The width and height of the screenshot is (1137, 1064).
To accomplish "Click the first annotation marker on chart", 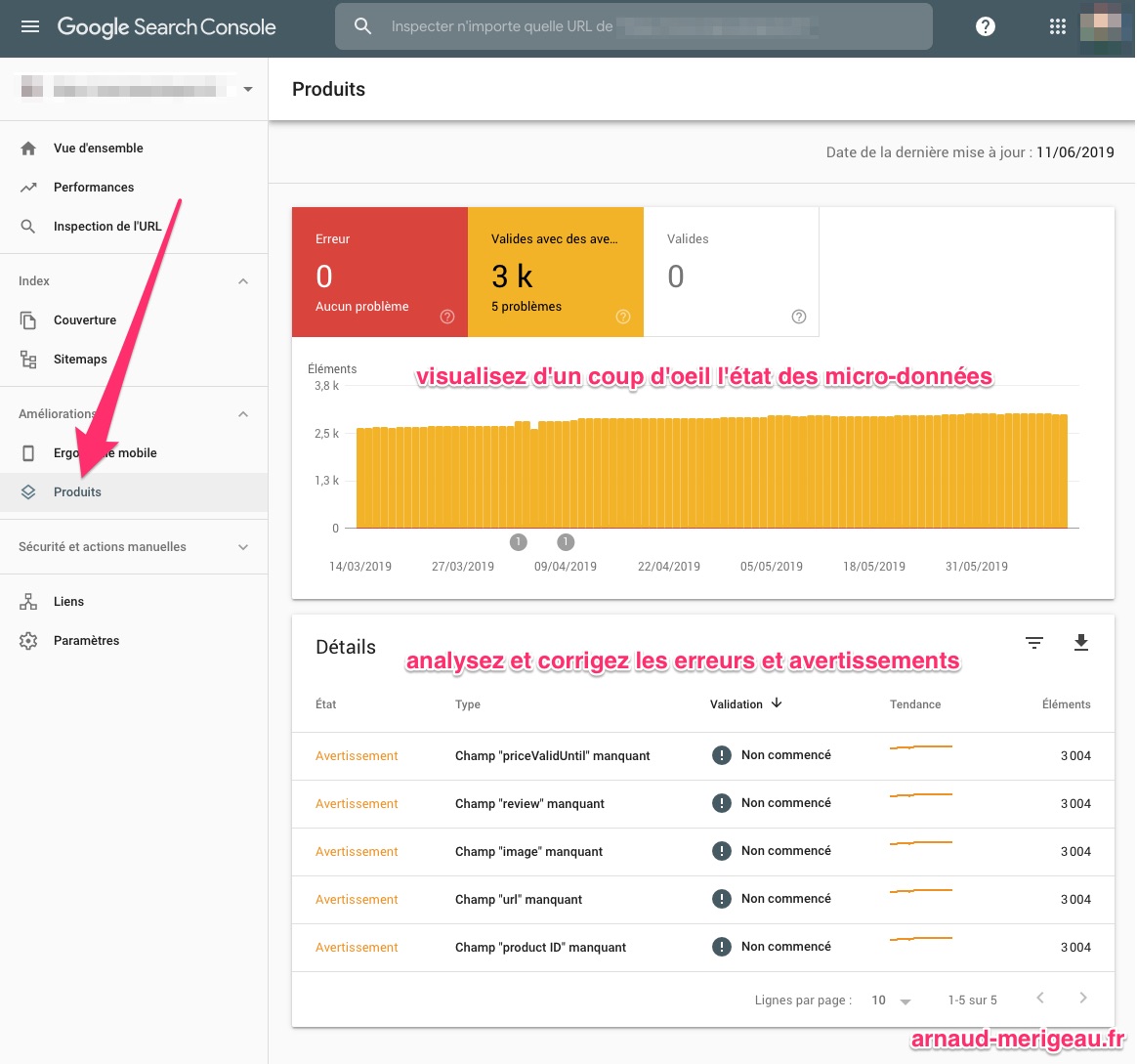I will tap(519, 542).
